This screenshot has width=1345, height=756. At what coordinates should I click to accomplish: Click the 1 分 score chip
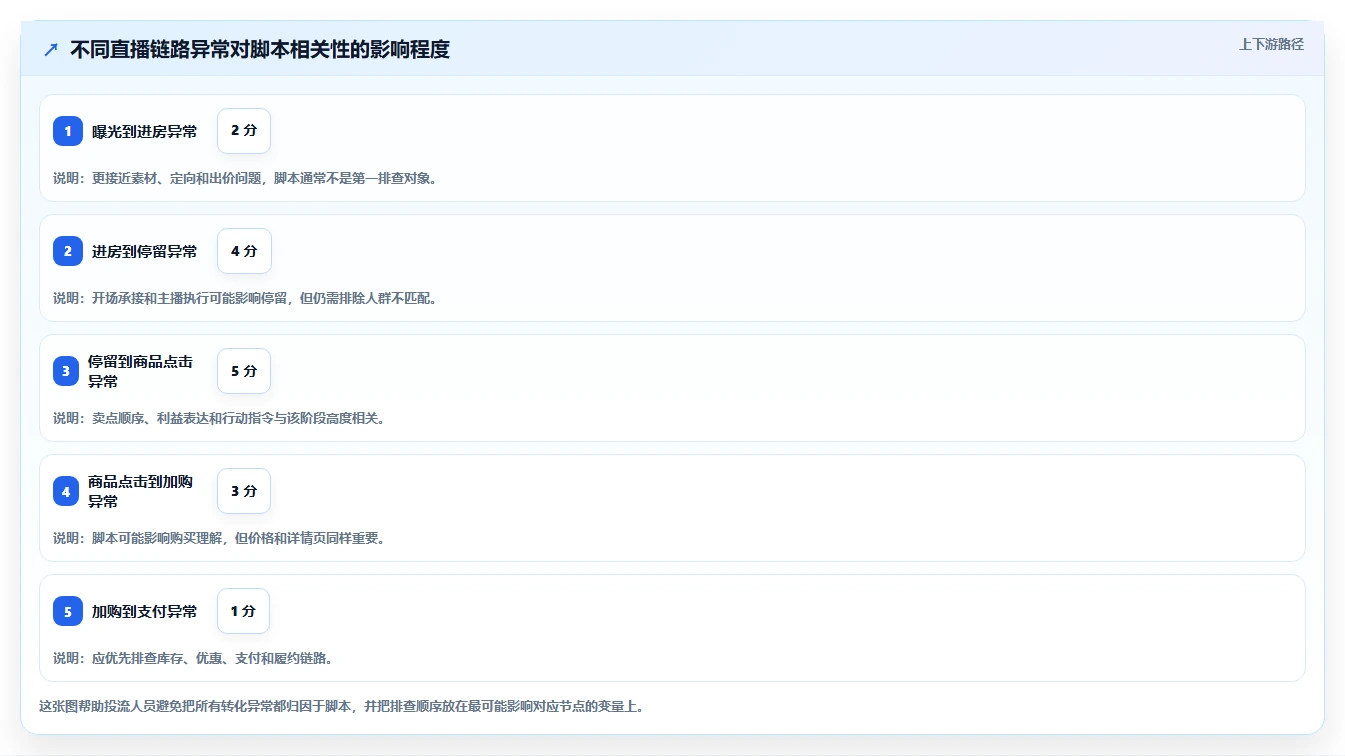(x=243, y=611)
